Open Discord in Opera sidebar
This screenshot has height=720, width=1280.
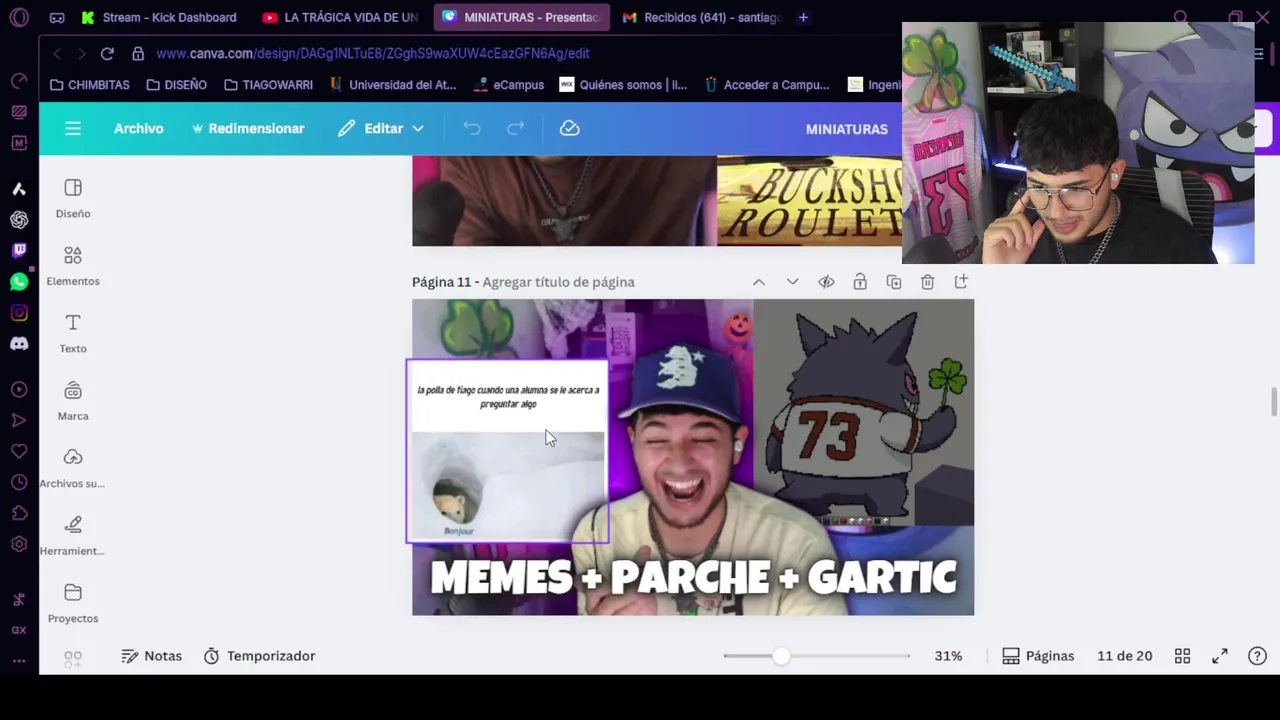click(19, 344)
